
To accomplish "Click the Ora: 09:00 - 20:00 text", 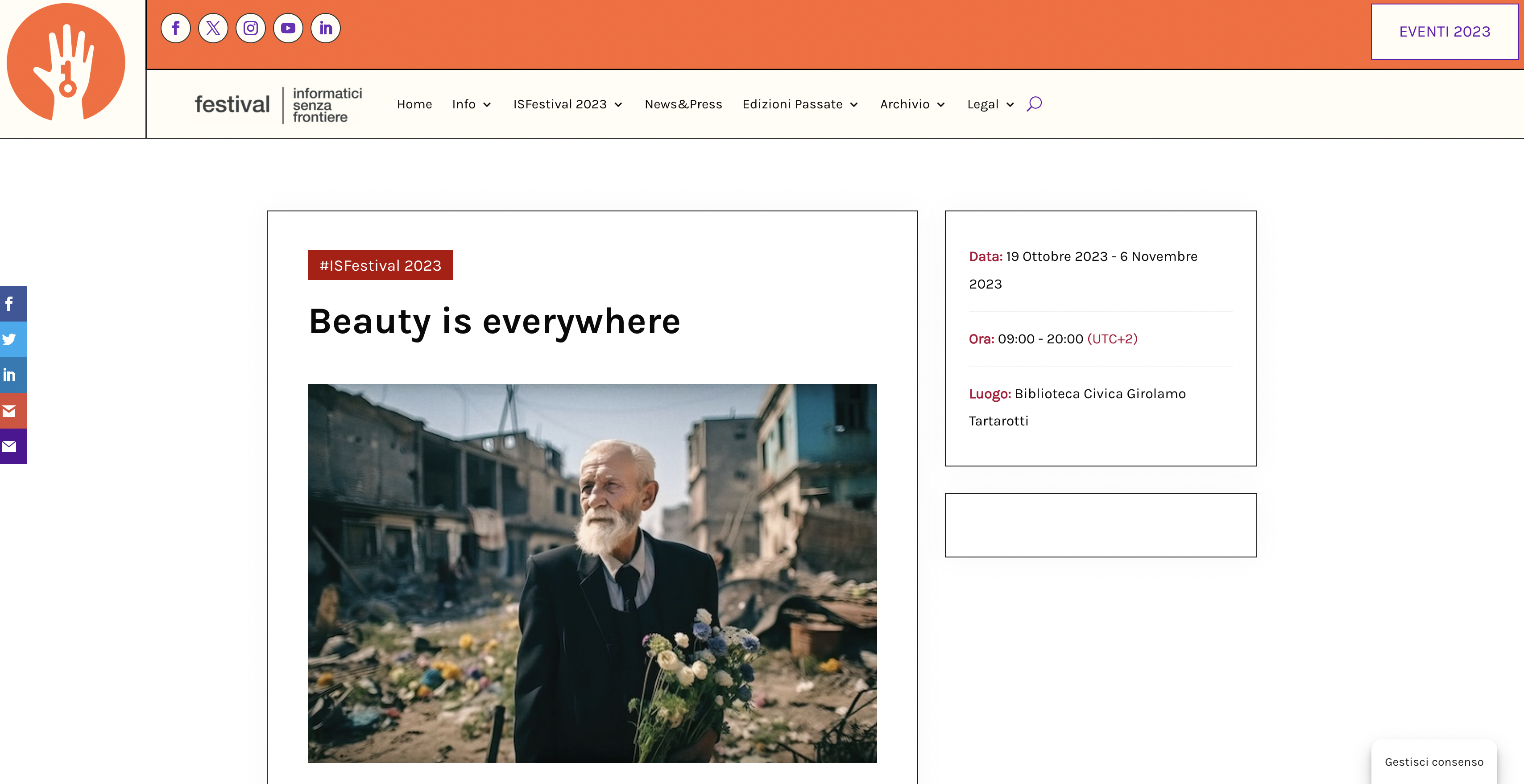I will coord(1026,339).
